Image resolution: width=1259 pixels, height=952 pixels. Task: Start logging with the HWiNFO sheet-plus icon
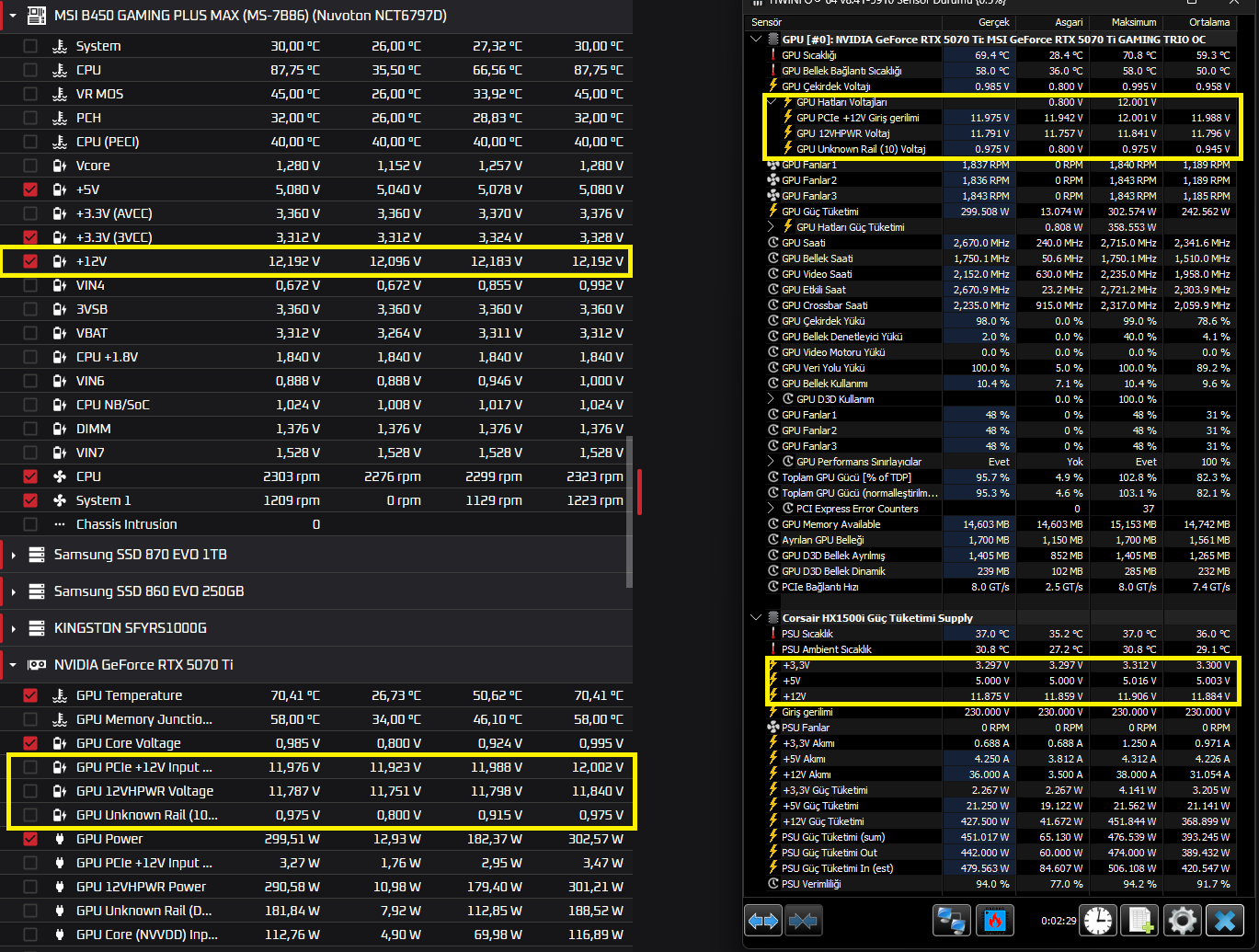[1140, 921]
